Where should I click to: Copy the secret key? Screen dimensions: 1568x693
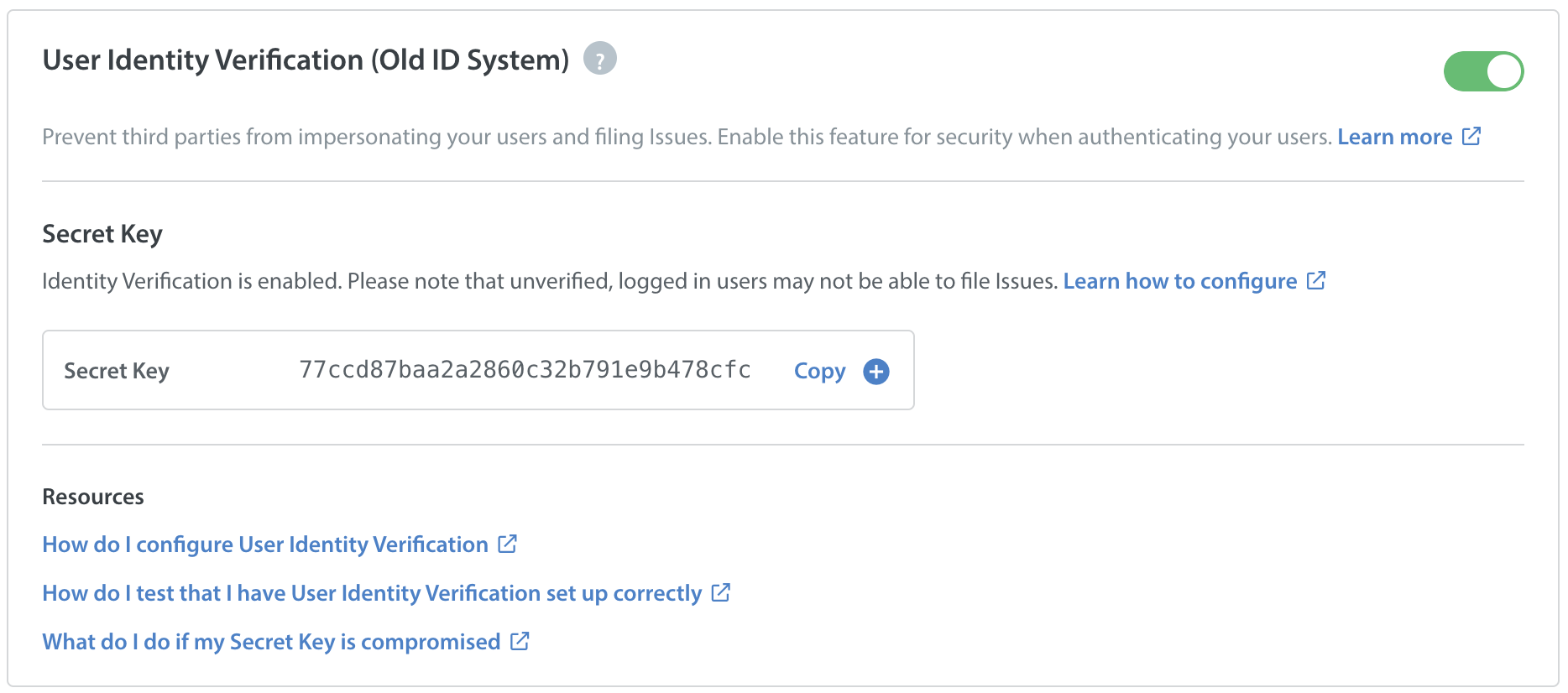pyautogui.click(x=819, y=371)
